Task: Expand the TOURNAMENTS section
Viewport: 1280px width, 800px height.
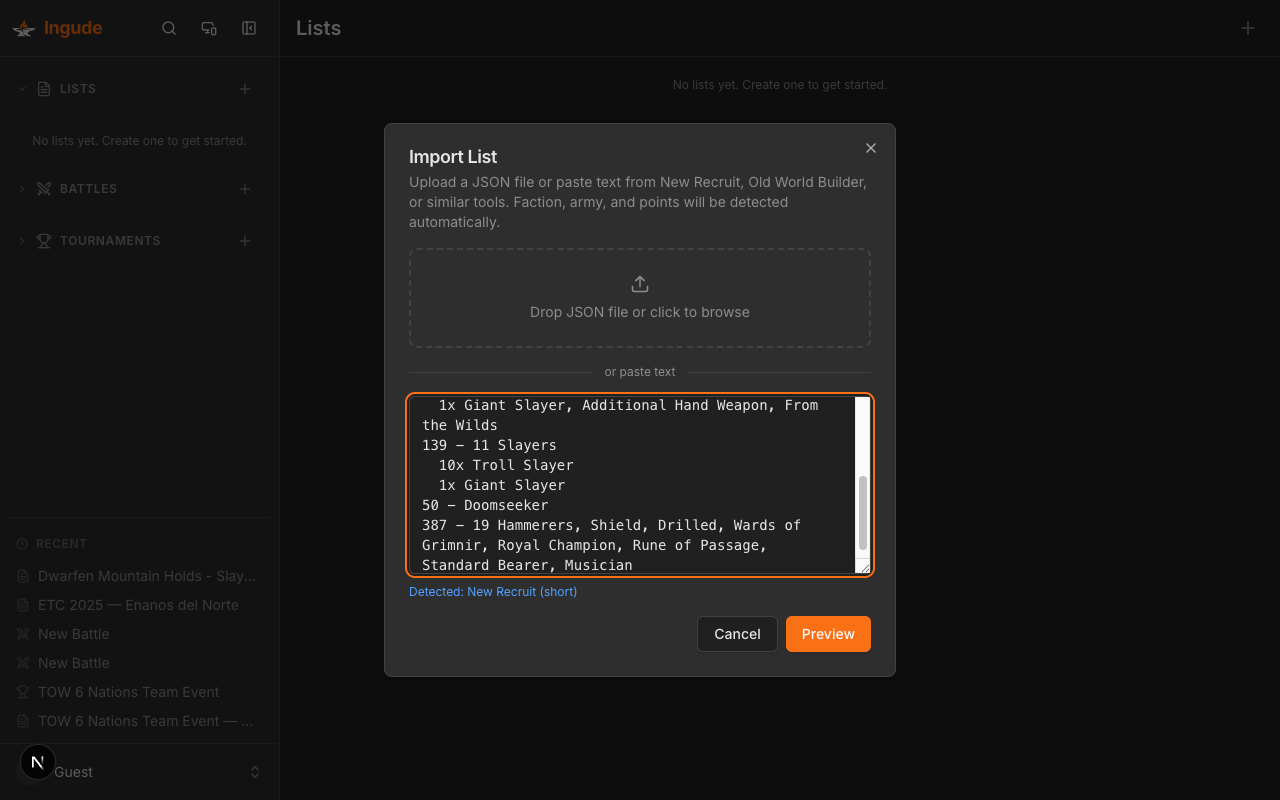Action: click(x=21, y=240)
